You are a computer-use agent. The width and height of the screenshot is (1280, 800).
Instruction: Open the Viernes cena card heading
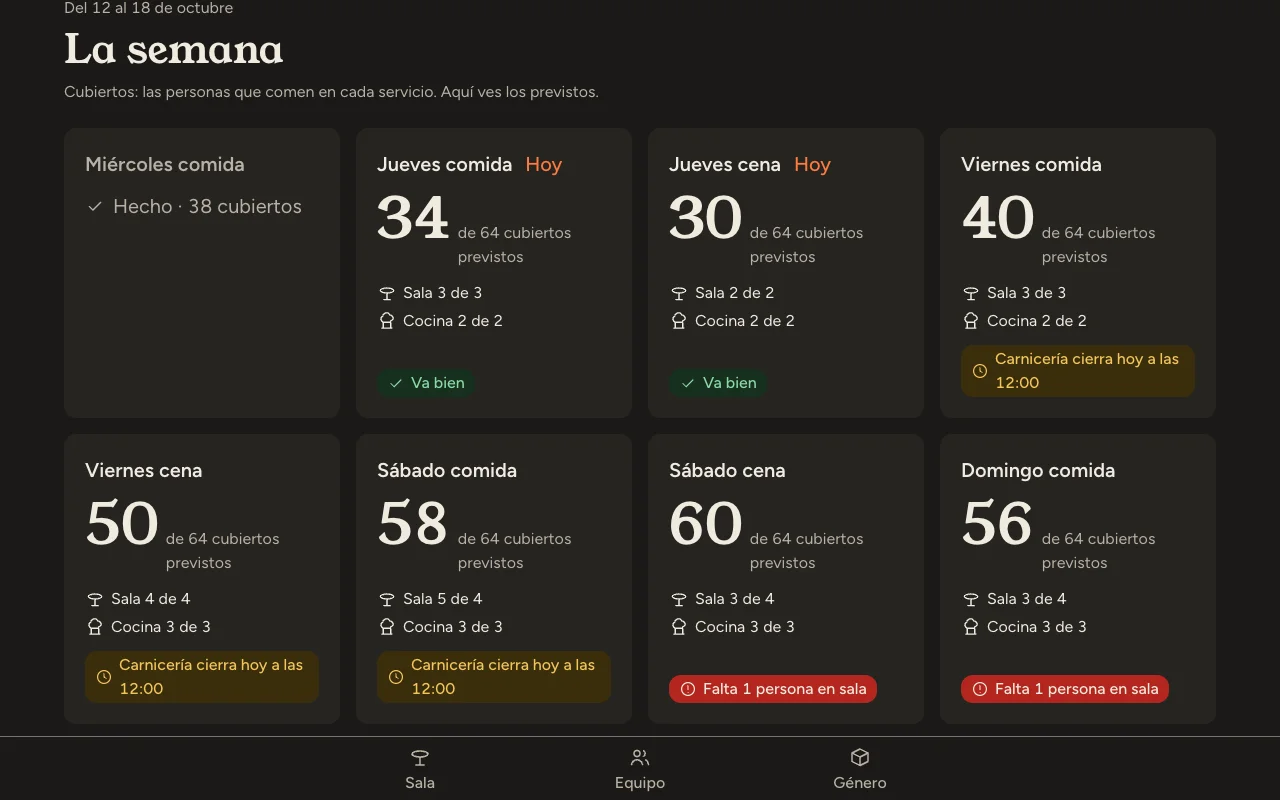click(x=144, y=471)
